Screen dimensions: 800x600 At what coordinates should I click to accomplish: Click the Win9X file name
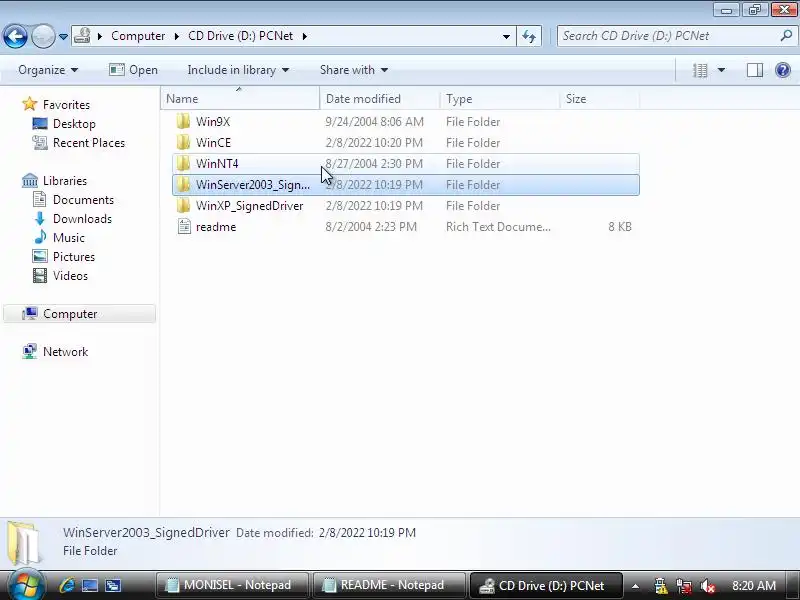pyautogui.click(x=213, y=122)
